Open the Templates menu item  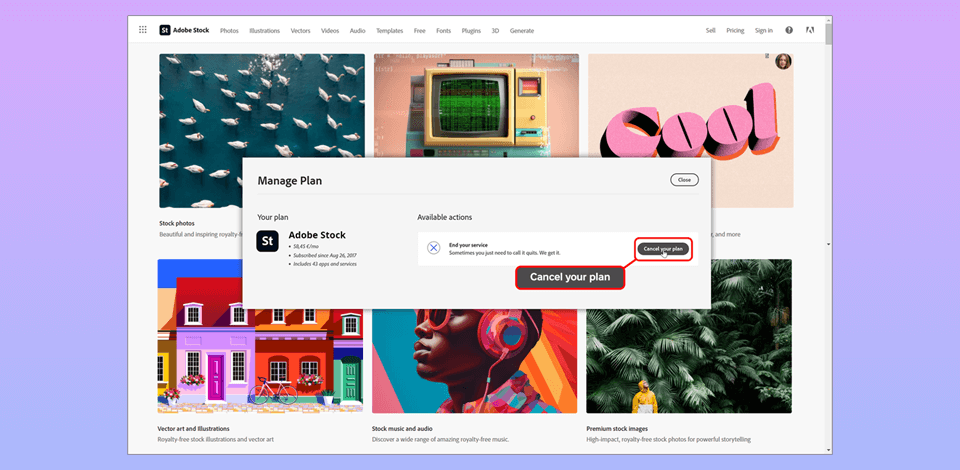pyautogui.click(x=389, y=31)
